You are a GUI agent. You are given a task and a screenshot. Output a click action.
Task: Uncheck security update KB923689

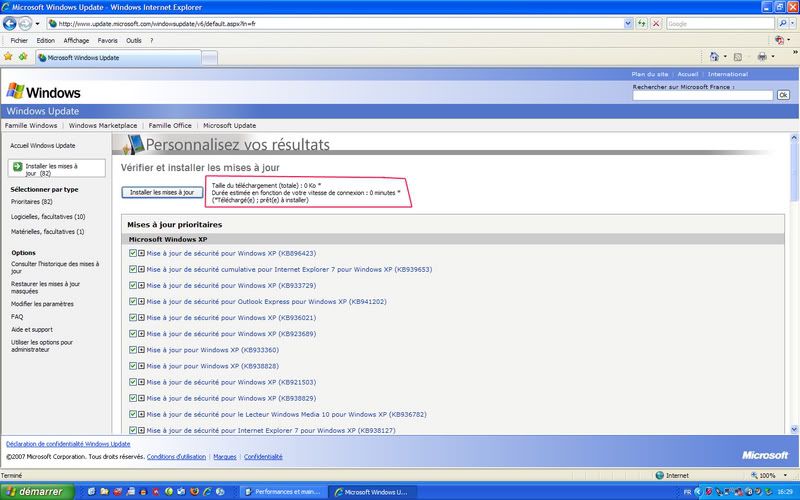click(x=133, y=334)
